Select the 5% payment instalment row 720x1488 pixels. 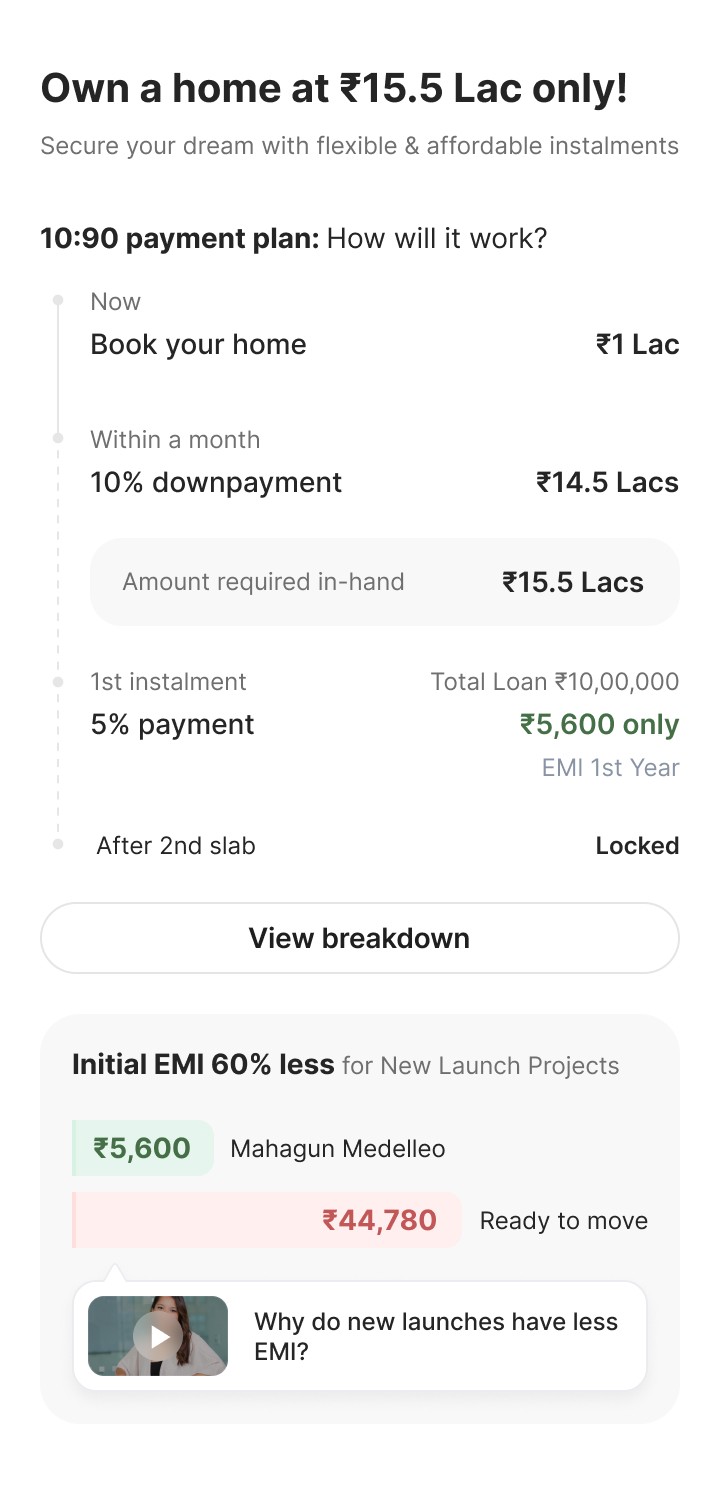(172, 724)
